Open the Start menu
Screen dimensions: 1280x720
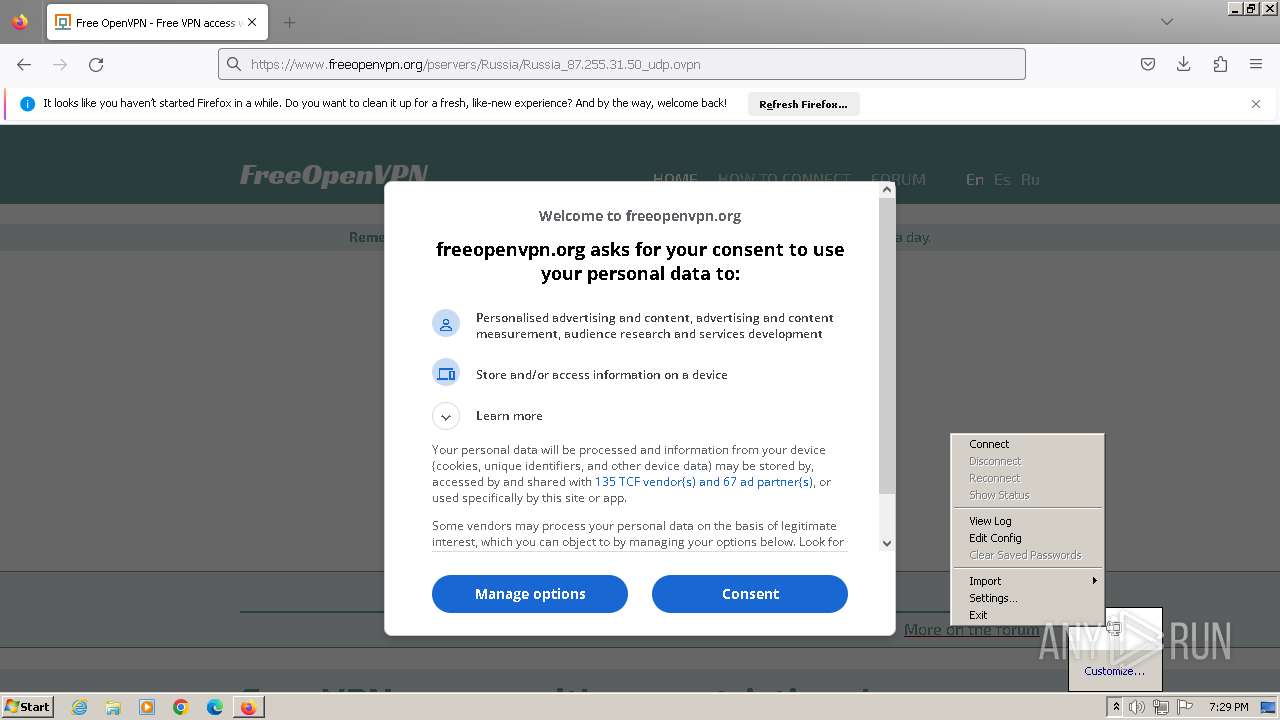[x=27, y=707]
